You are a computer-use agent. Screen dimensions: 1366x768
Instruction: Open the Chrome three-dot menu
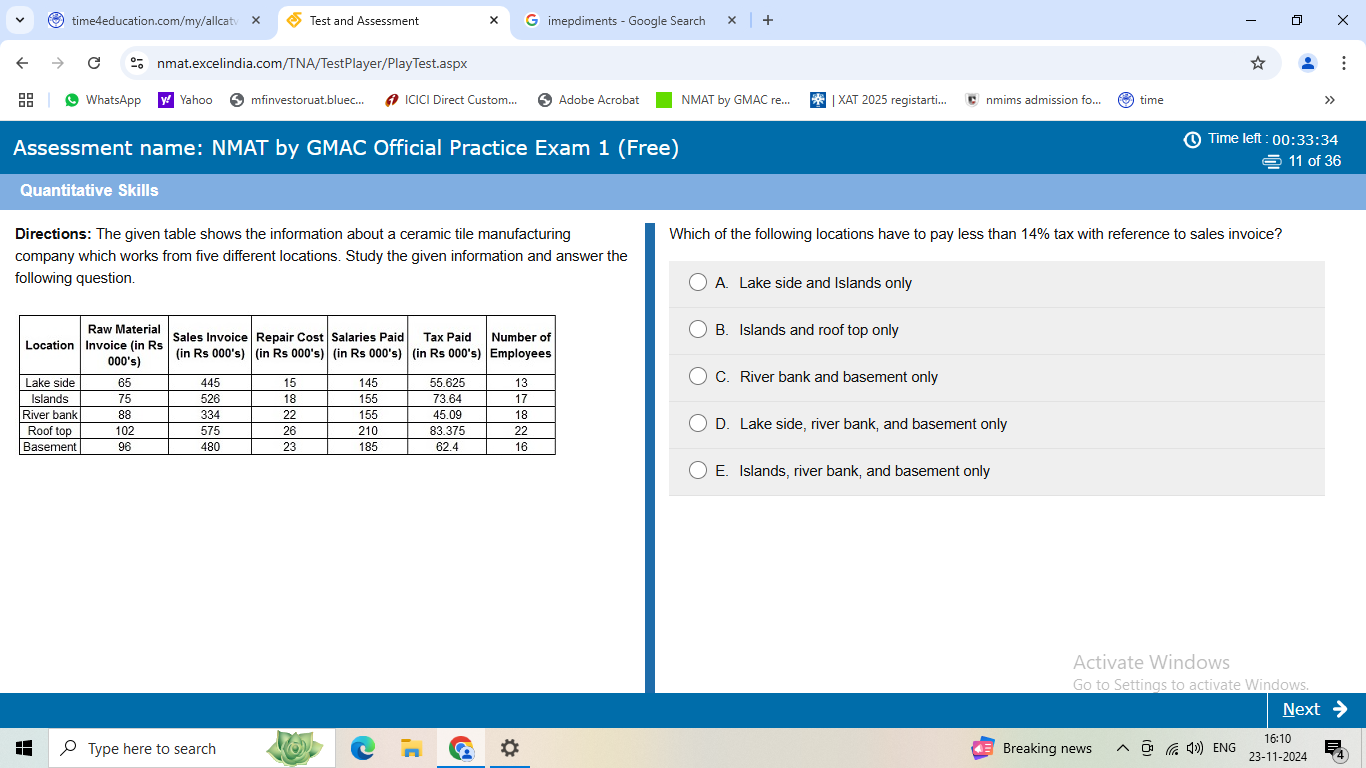click(x=1344, y=63)
